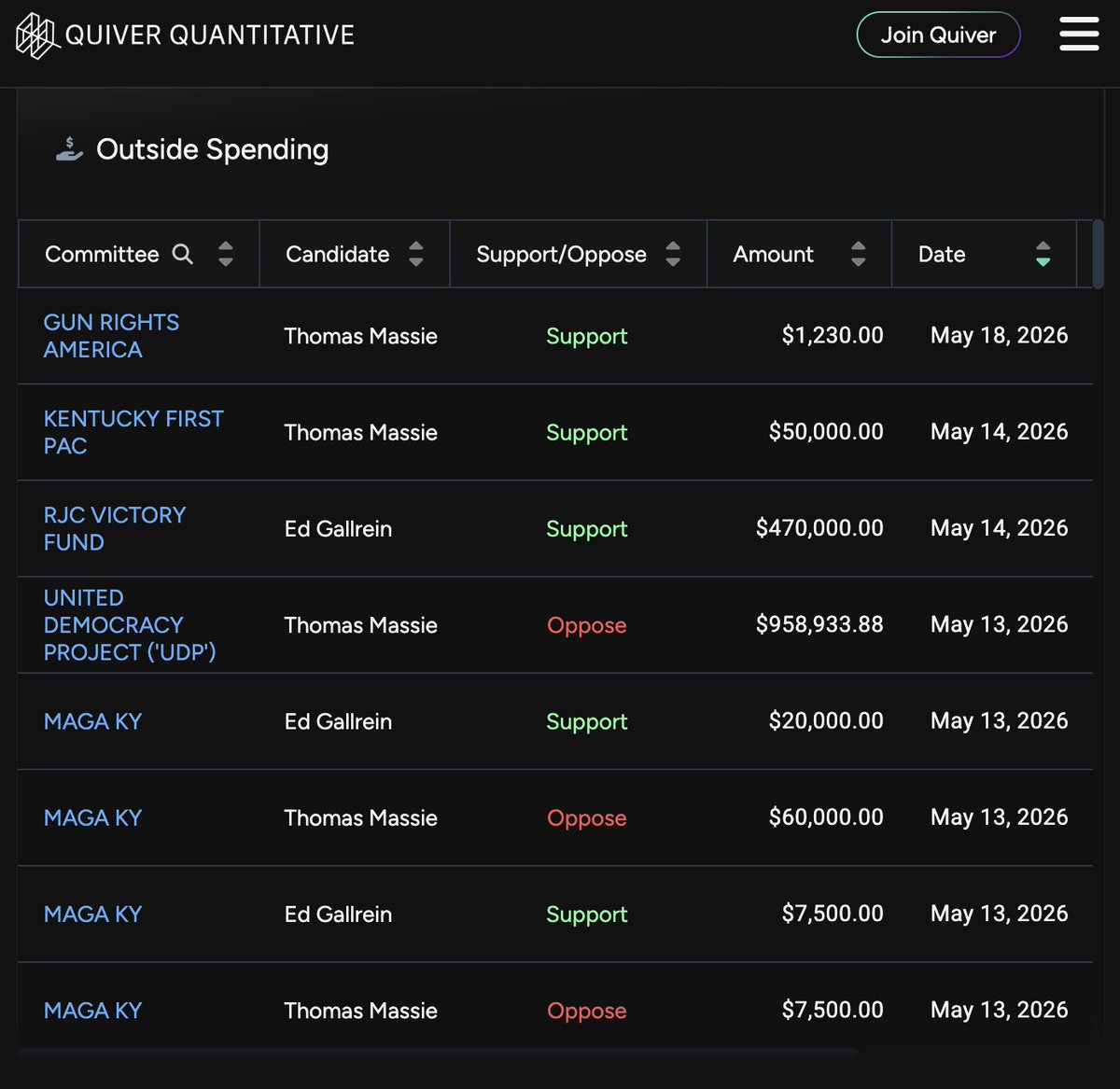Viewport: 1120px width, 1089px height.
Task: Sort by Amount column arrows
Action: click(x=859, y=254)
